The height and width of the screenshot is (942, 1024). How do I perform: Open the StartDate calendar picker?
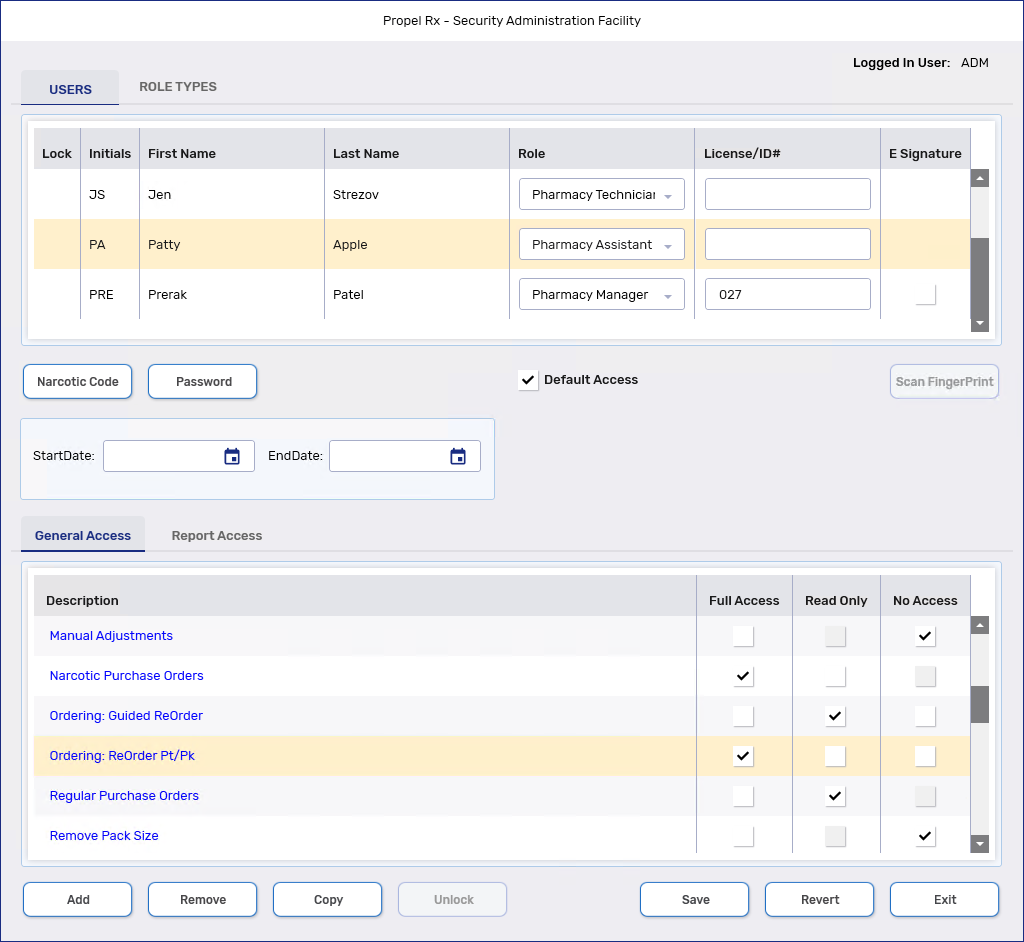(x=232, y=457)
